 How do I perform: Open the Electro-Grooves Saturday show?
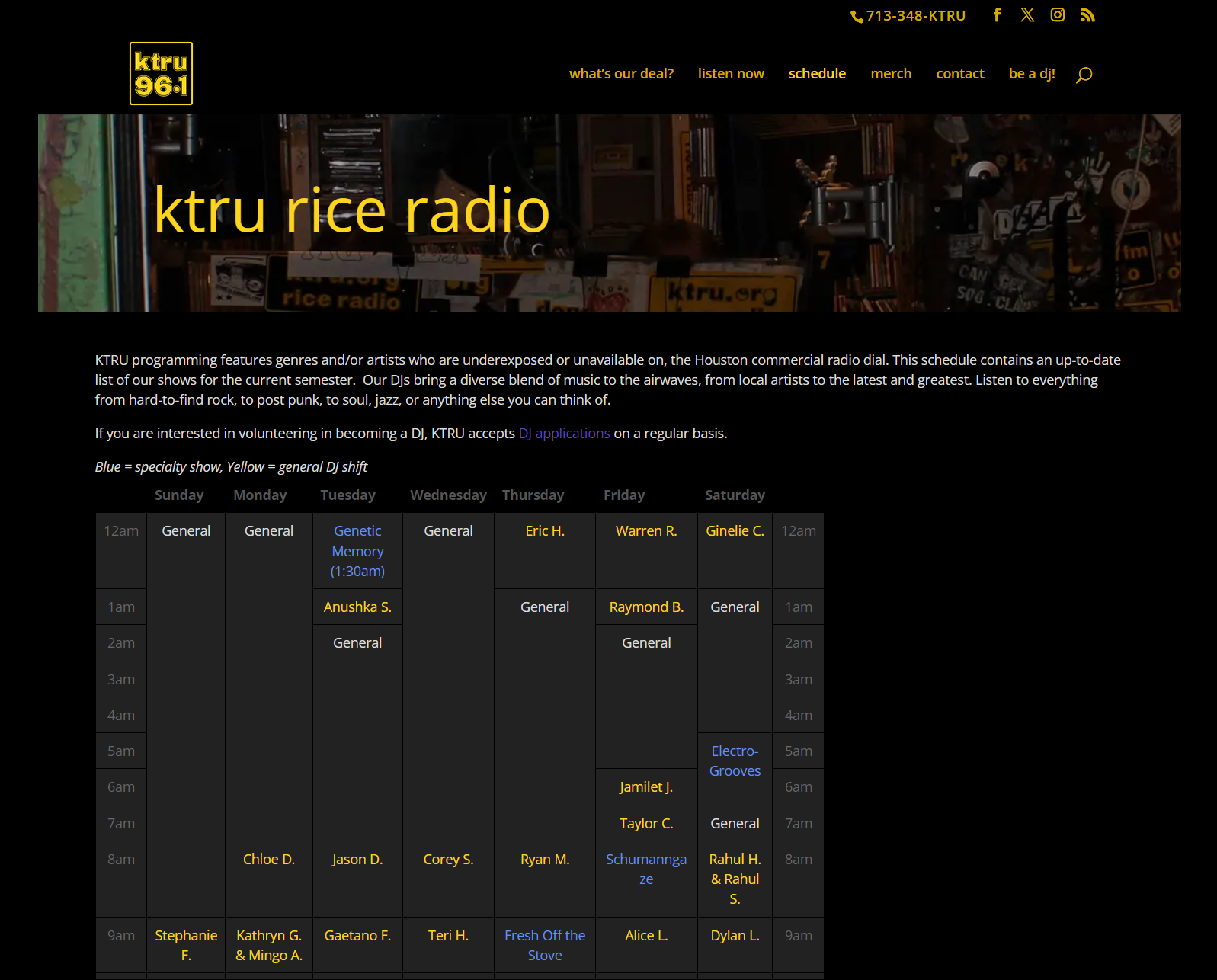tap(735, 761)
